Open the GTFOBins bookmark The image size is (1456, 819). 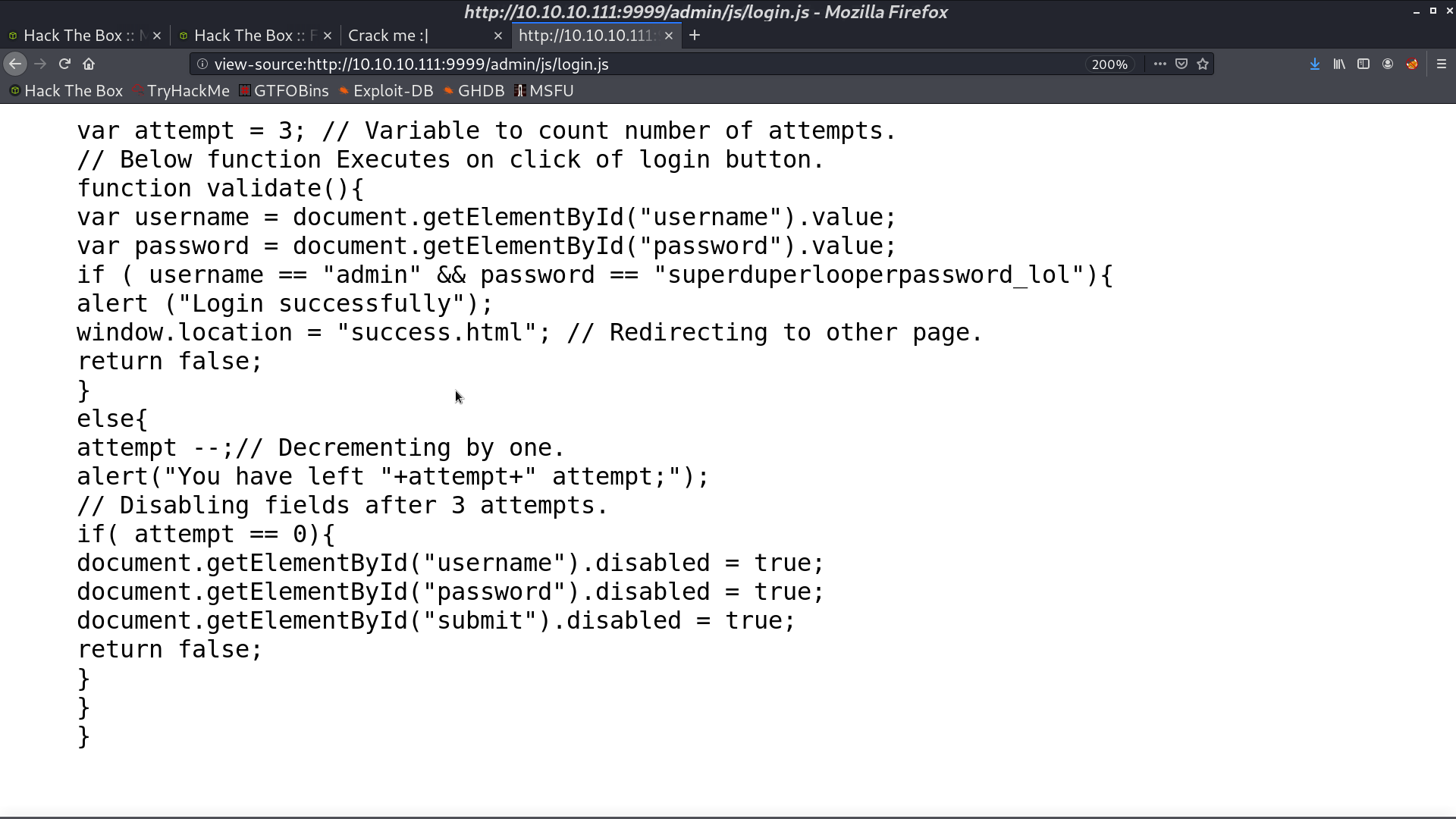point(284,91)
